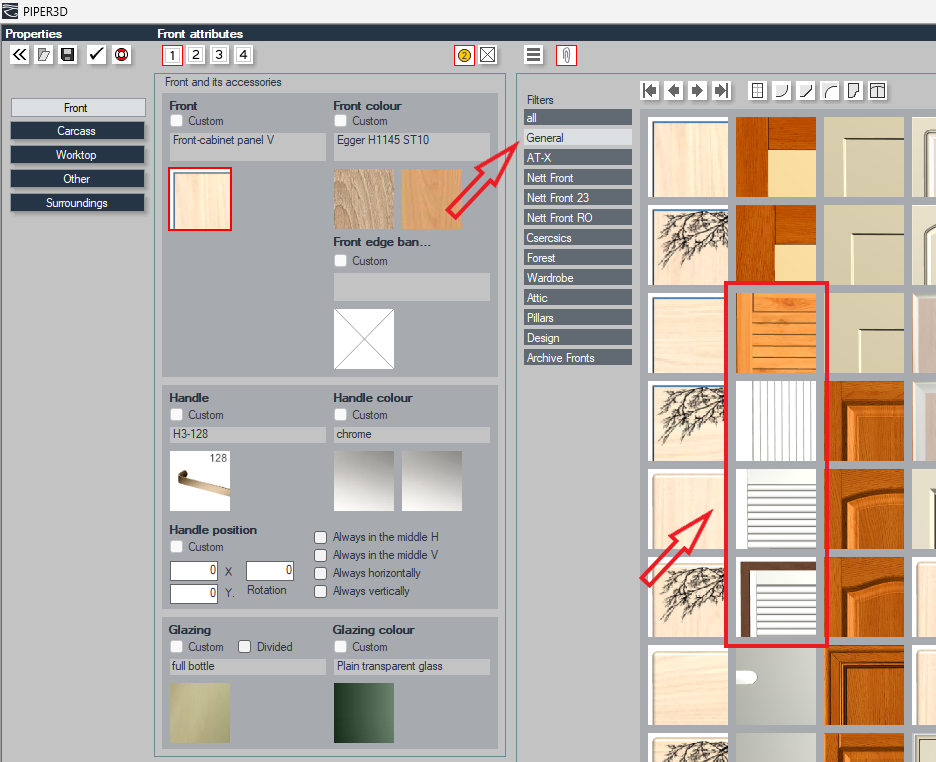Open the Carcass properties section
This screenshot has width=936, height=762.
pos(77,131)
